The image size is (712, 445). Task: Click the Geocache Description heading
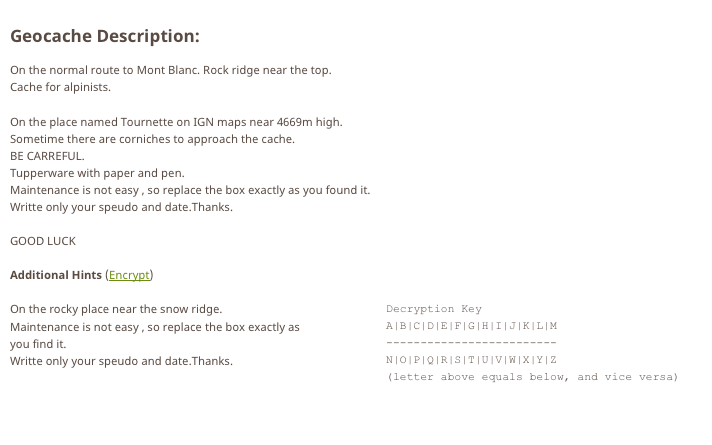click(x=105, y=36)
